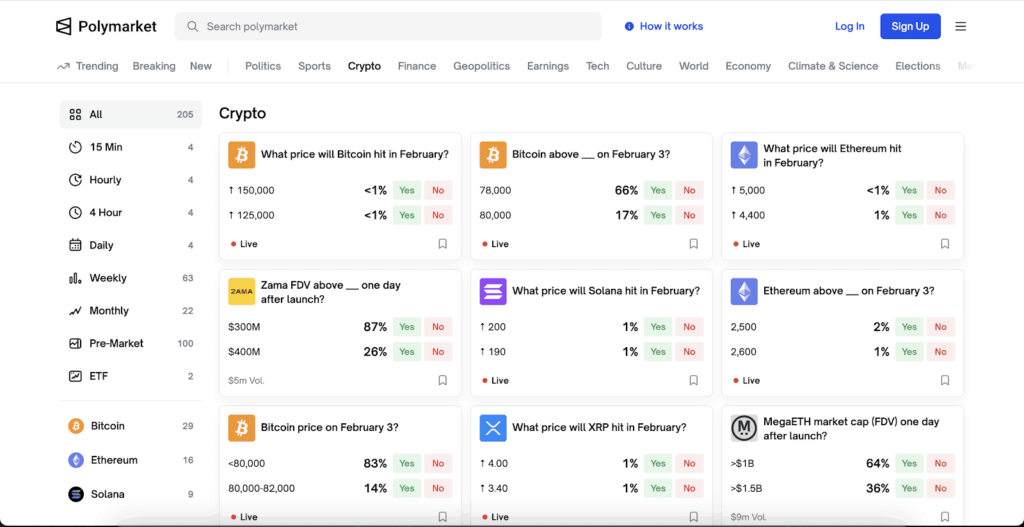Image resolution: width=1024 pixels, height=527 pixels.
Task: Buy Yes on Zama $300M outcome
Action: pyautogui.click(x=406, y=327)
